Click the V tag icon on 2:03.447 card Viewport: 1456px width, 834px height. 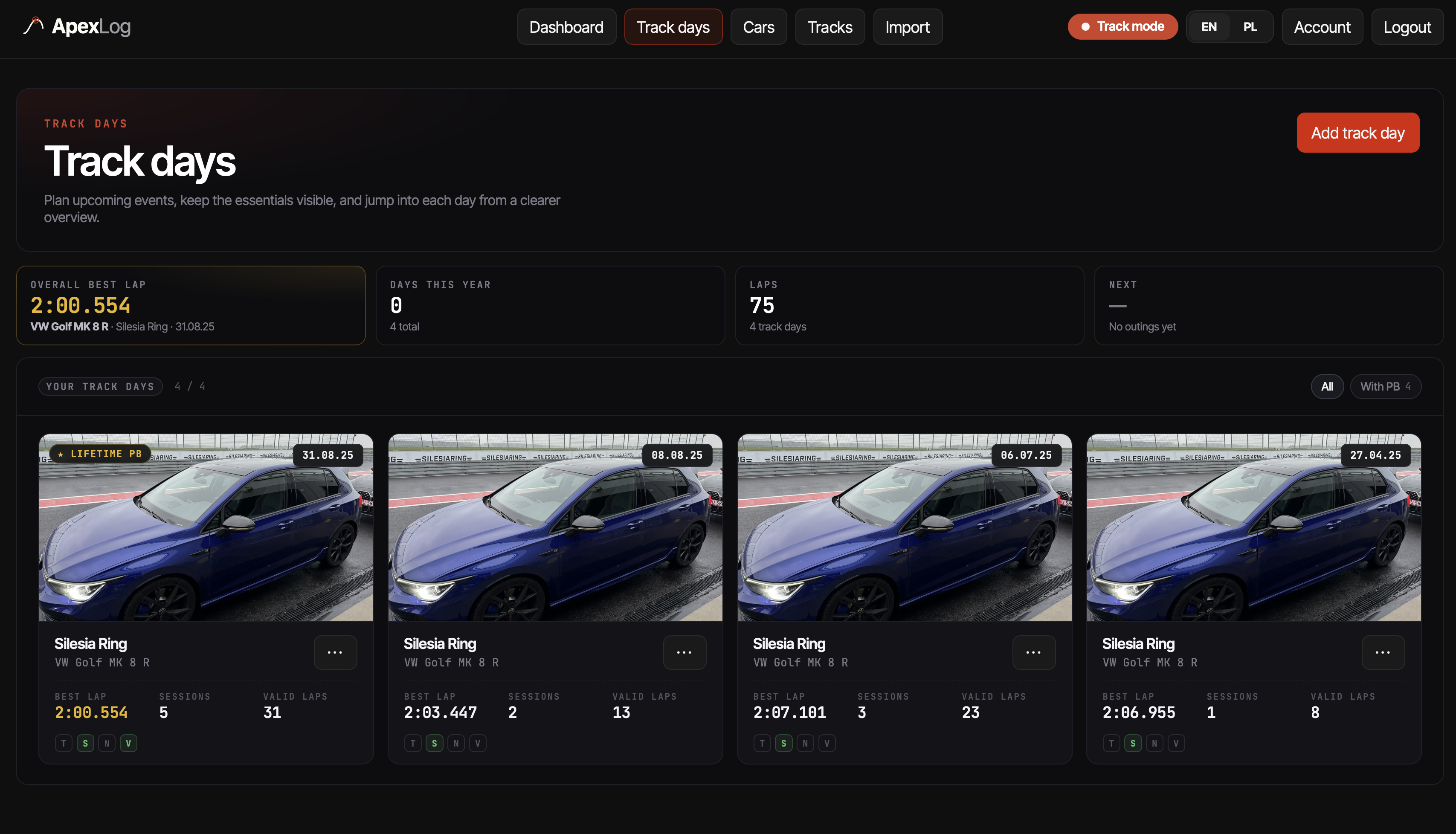[x=478, y=743]
